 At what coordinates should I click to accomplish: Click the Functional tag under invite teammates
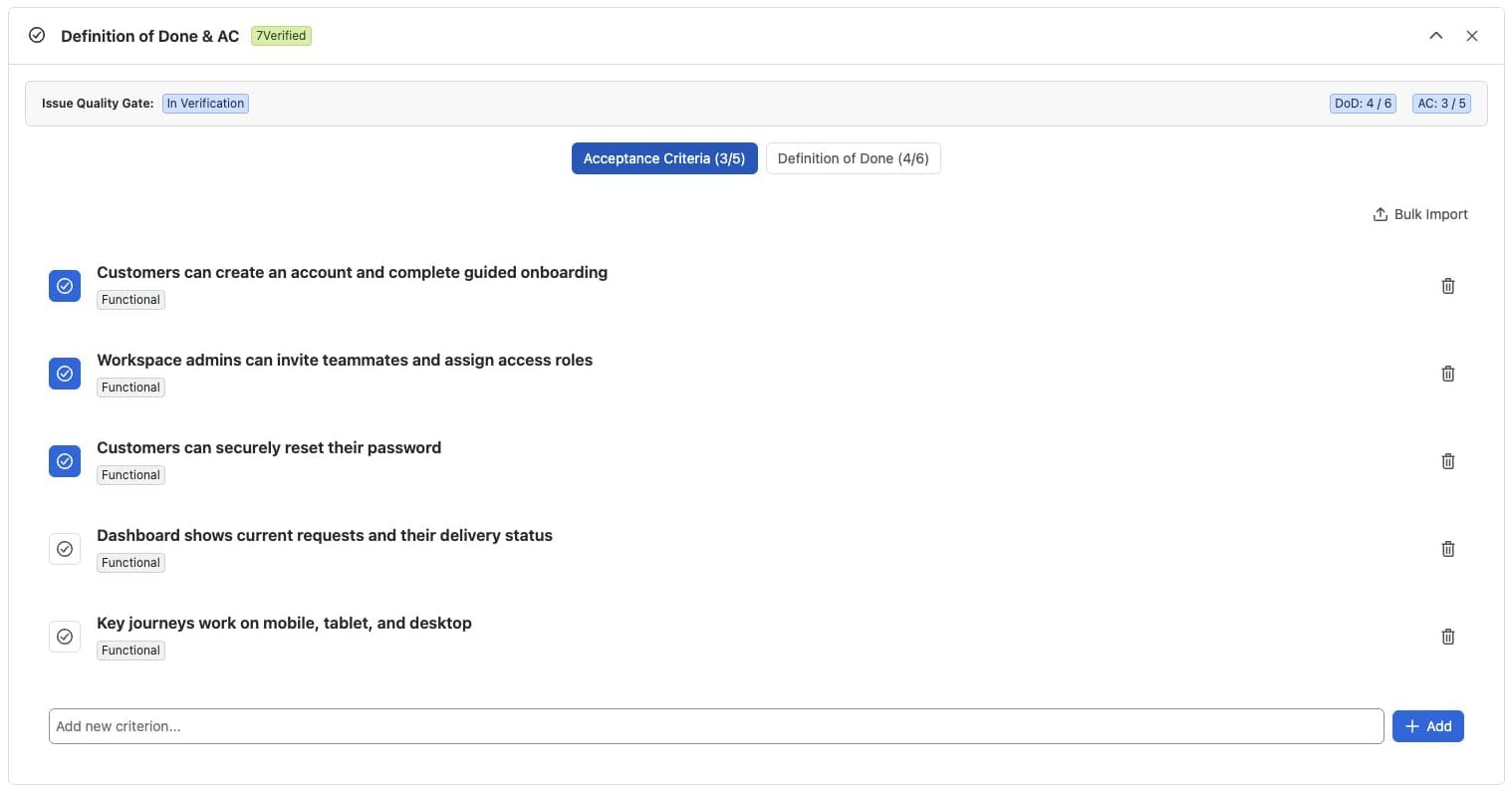coord(130,388)
